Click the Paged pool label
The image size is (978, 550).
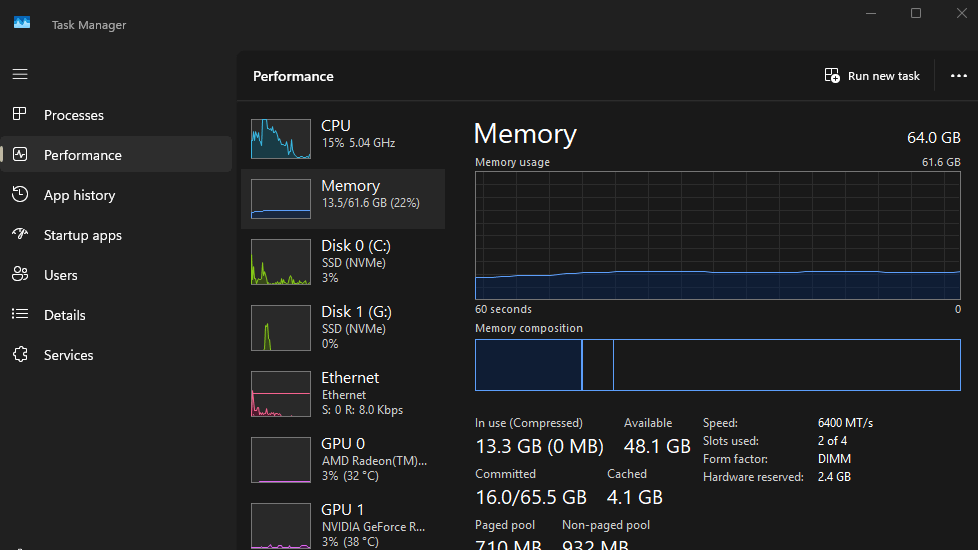tap(505, 525)
